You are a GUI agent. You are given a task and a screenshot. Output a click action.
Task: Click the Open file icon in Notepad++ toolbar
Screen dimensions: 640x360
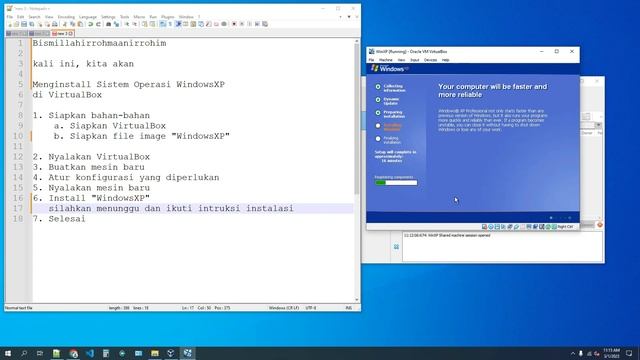17,24
